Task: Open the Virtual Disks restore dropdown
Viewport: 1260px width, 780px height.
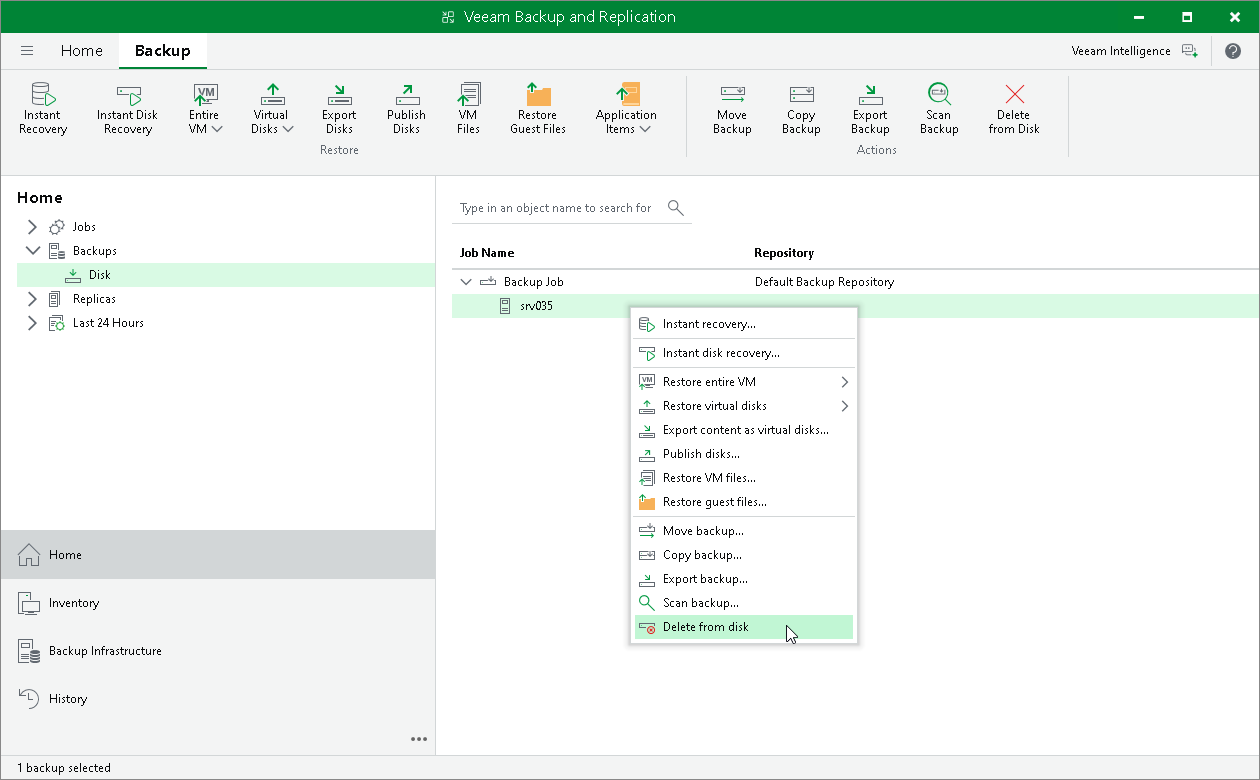Action: (272, 108)
